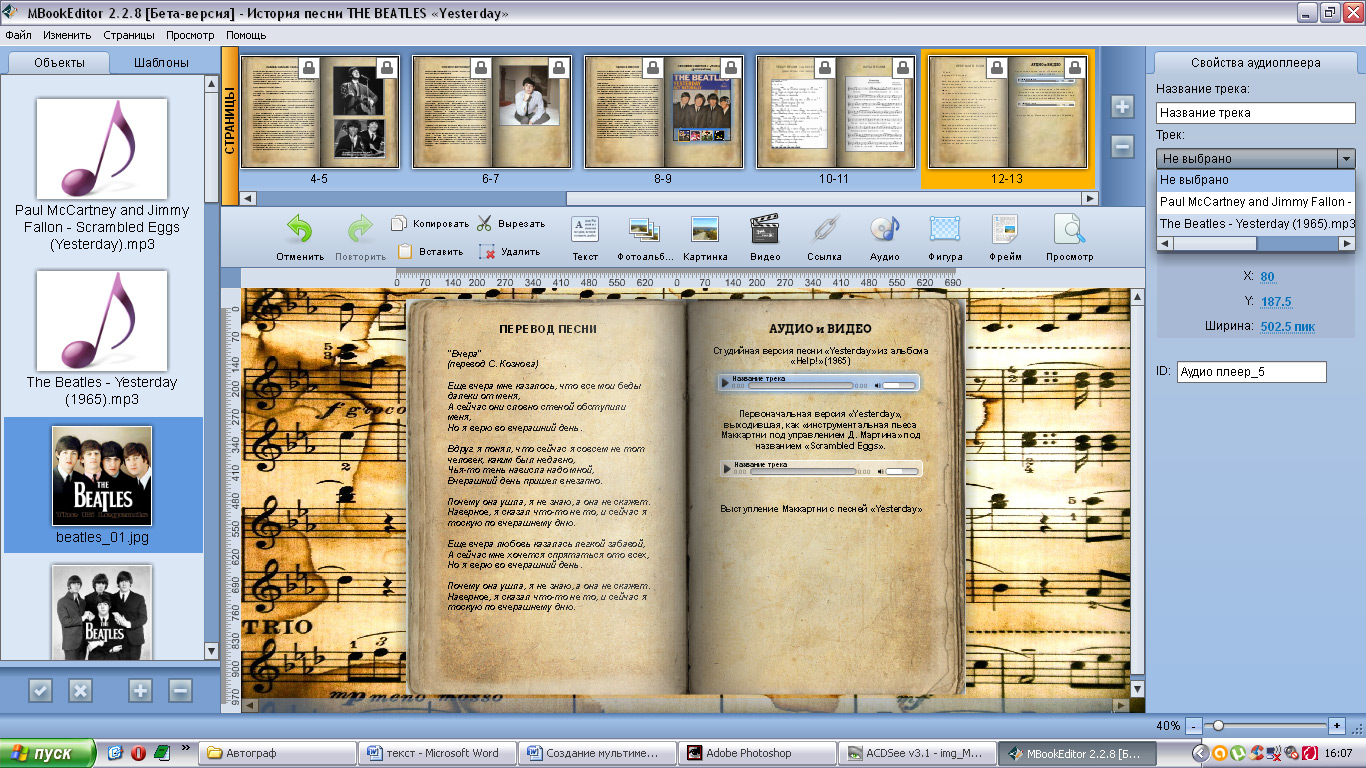Choose The Beatles - Yesterday (1965).mp3 option
Image resolution: width=1366 pixels, height=768 pixels.
point(1256,224)
